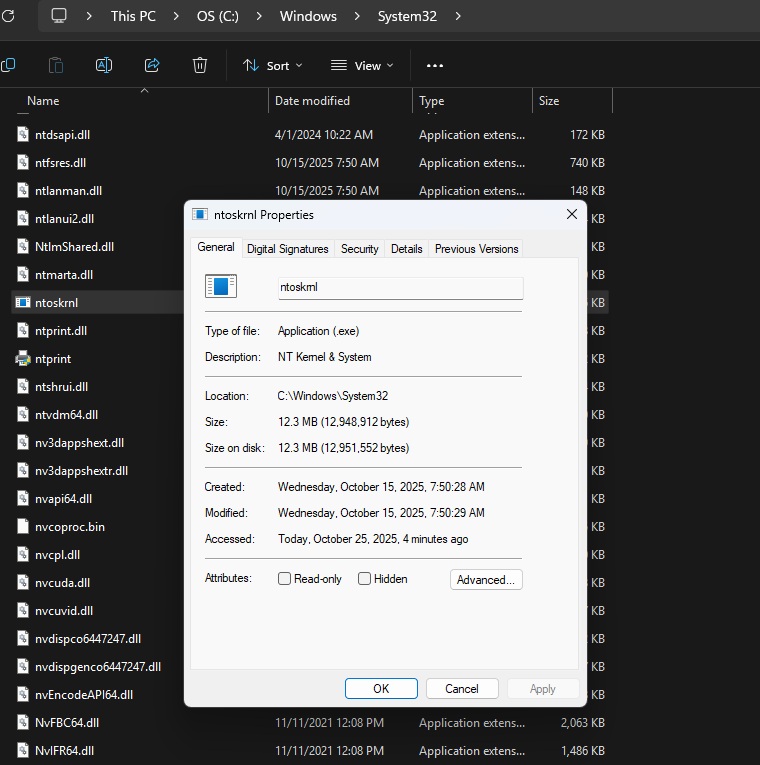The image size is (760, 765).
Task: Sort files by Date modified column header
Action: 312,101
